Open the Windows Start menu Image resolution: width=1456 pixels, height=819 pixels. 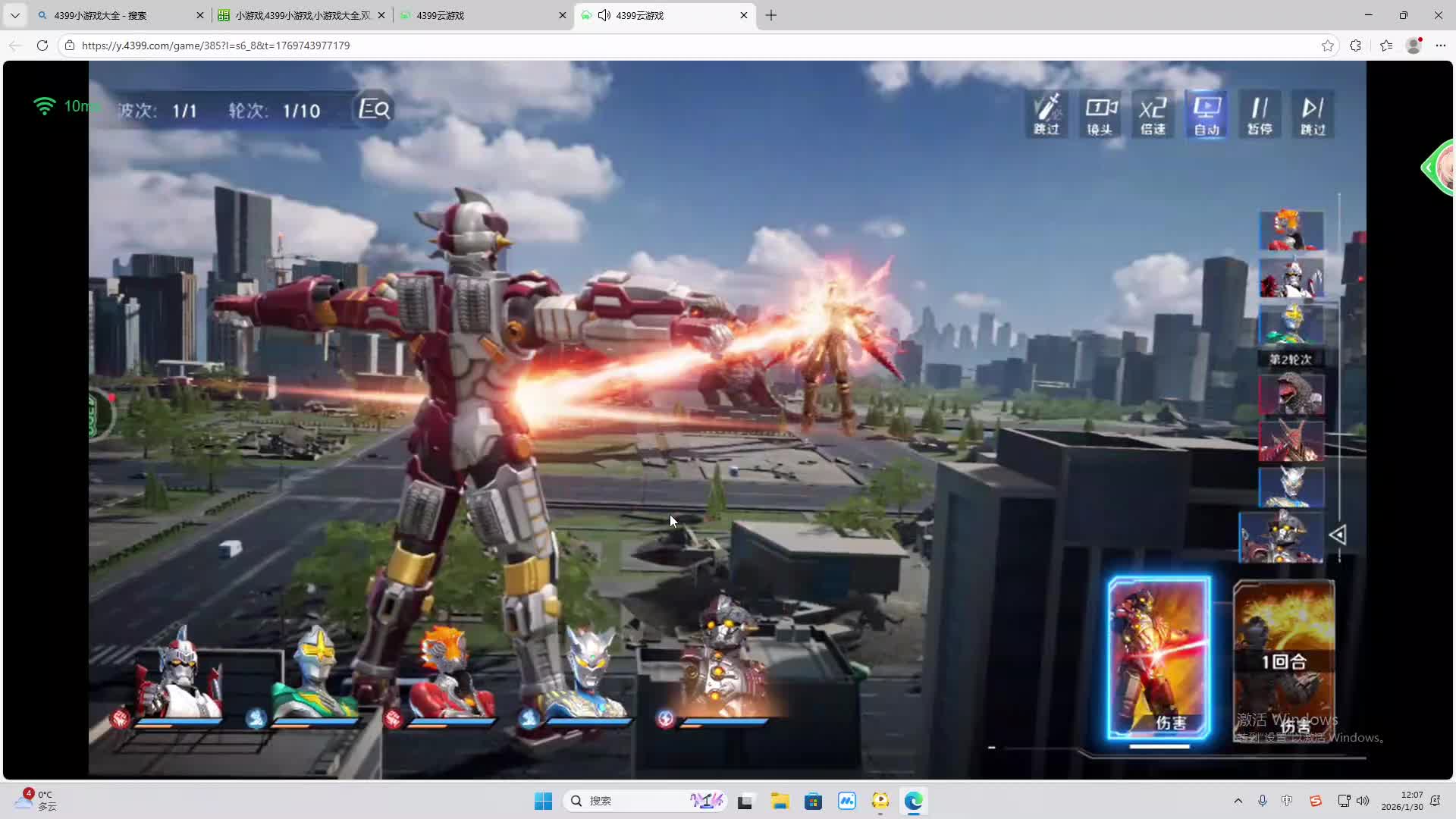(543, 801)
